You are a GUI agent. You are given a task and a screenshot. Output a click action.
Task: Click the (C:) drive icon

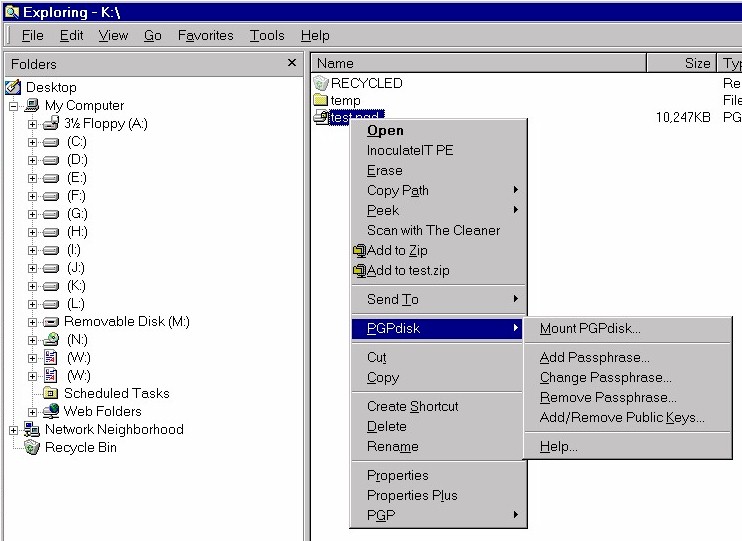pyautogui.click(x=51, y=142)
